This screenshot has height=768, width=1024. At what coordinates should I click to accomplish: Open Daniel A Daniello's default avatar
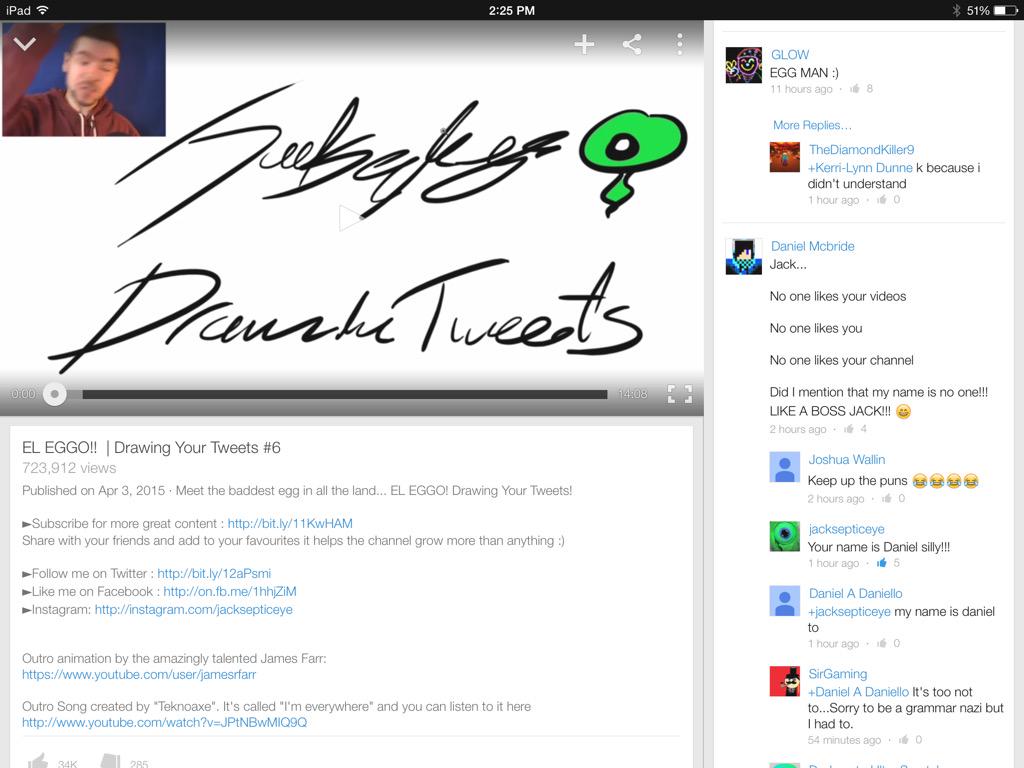pos(784,601)
